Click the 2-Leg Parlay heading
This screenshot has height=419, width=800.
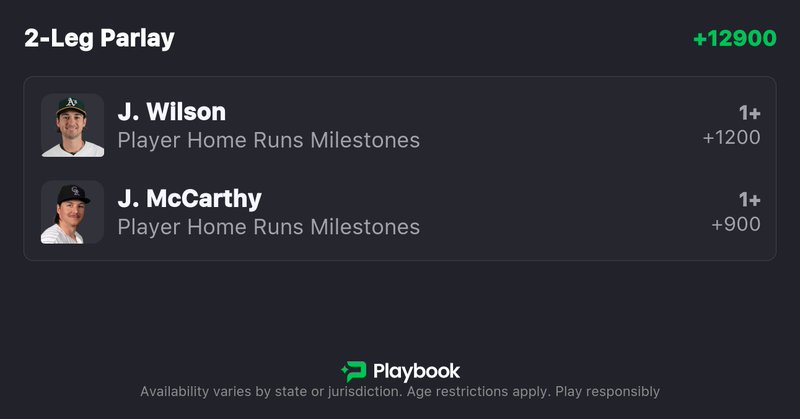click(99, 38)
